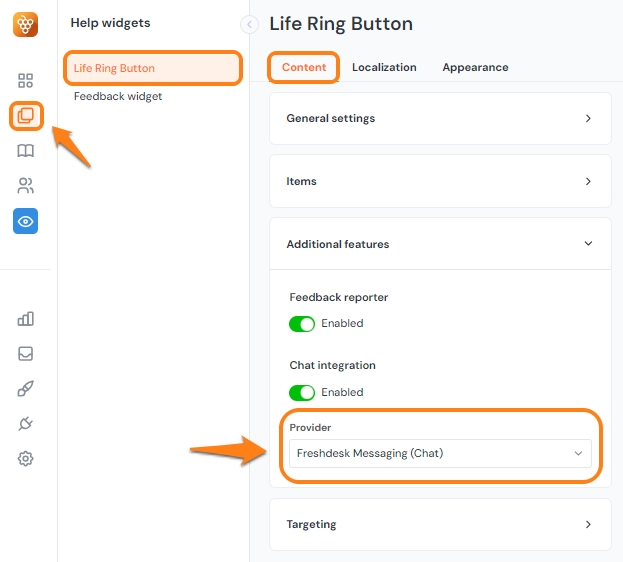Select Feedback widget in the list
Screen dimensions: 623x562
coord(118,97)
